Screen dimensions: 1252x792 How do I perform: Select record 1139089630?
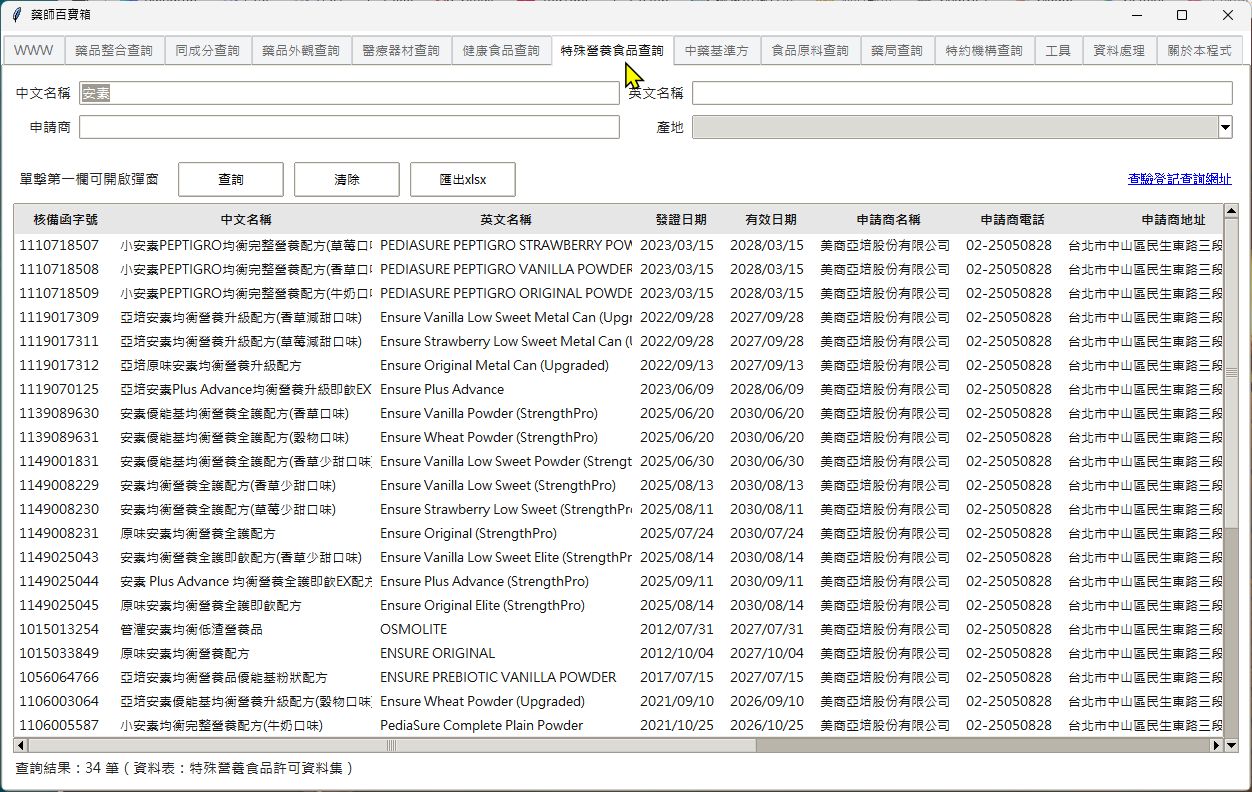(59, 413)
